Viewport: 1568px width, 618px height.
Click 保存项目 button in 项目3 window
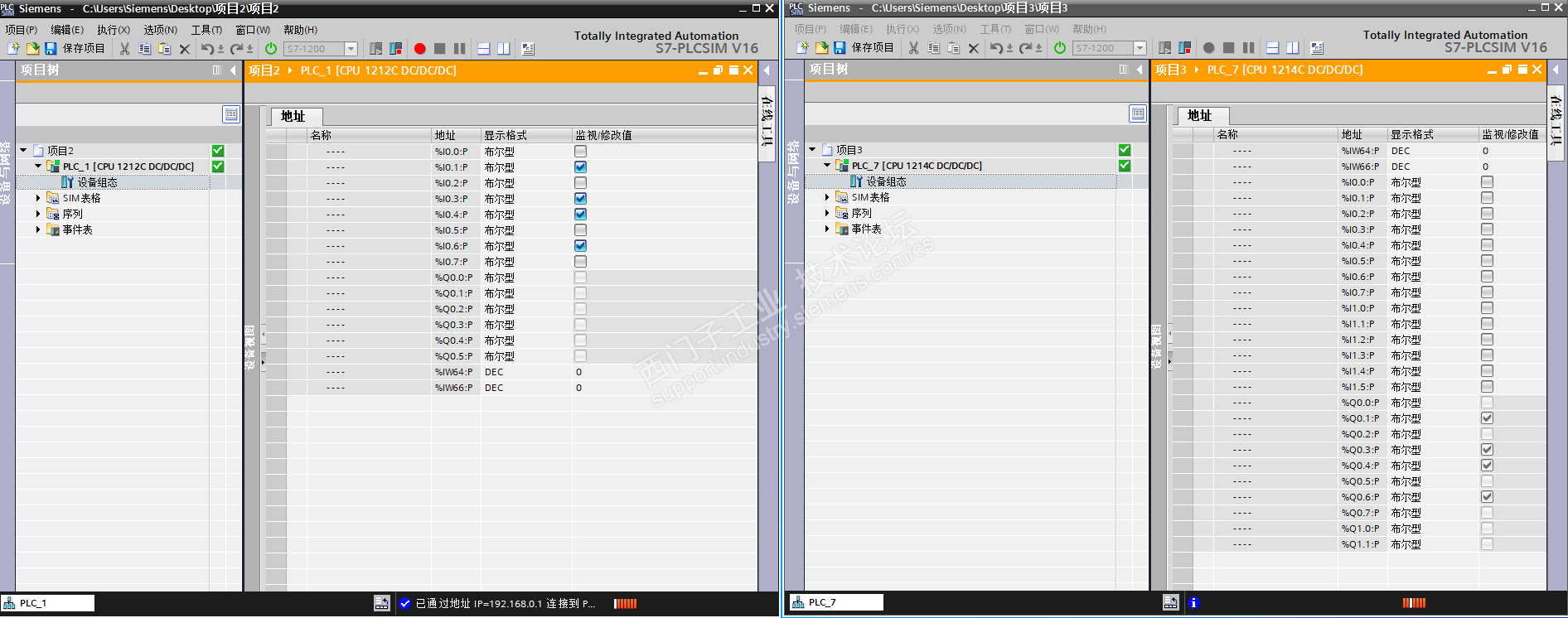pos(864,48)
